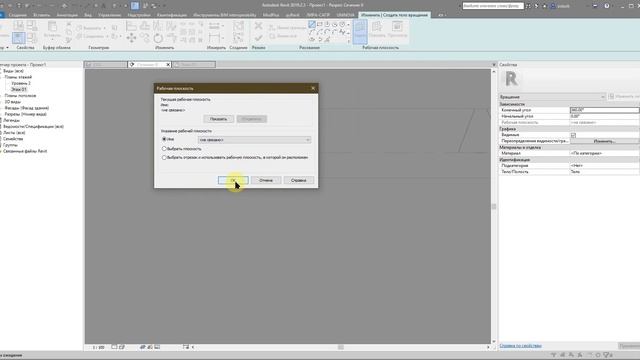Viewport: 640px width, 360px height.
Task: Click the Move tool icon
Action: (x=131, y=38)
